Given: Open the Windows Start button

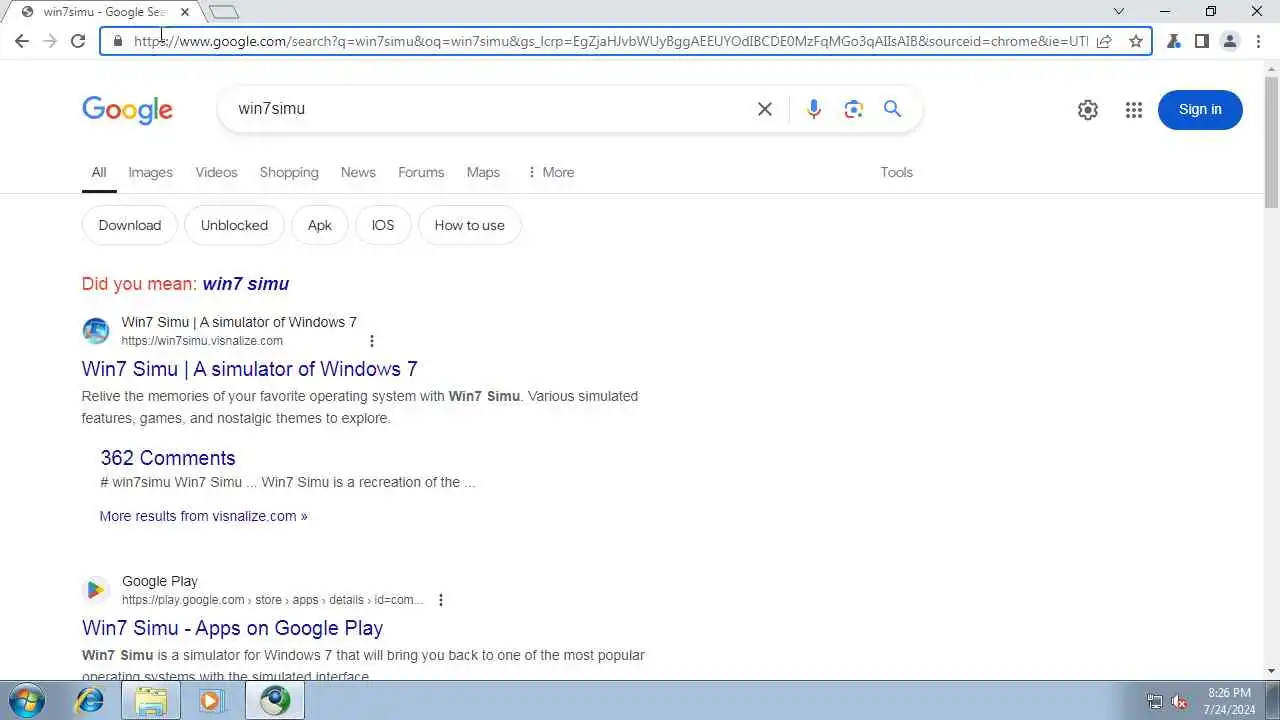Looking at the screenshot, I should pyautogui.click(x=26, y=700).
